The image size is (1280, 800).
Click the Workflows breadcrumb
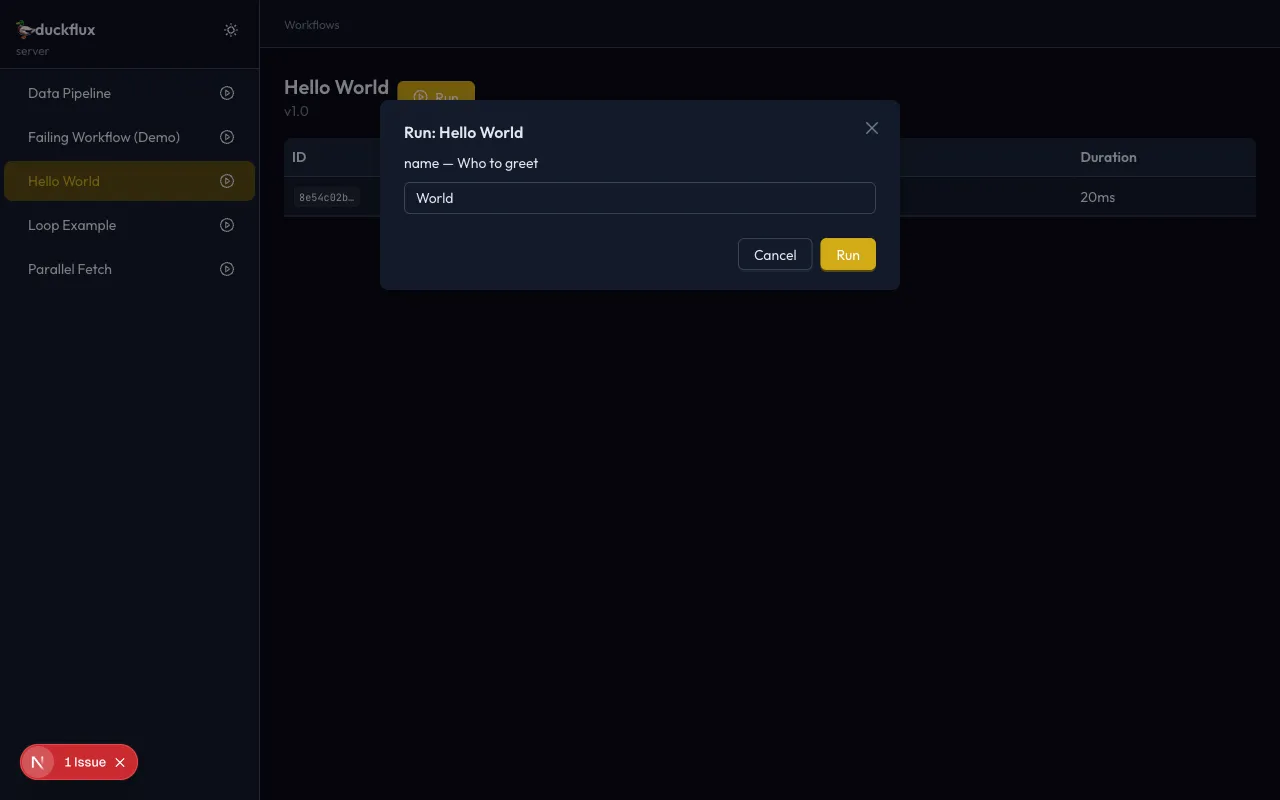click(x=312, y=25)
